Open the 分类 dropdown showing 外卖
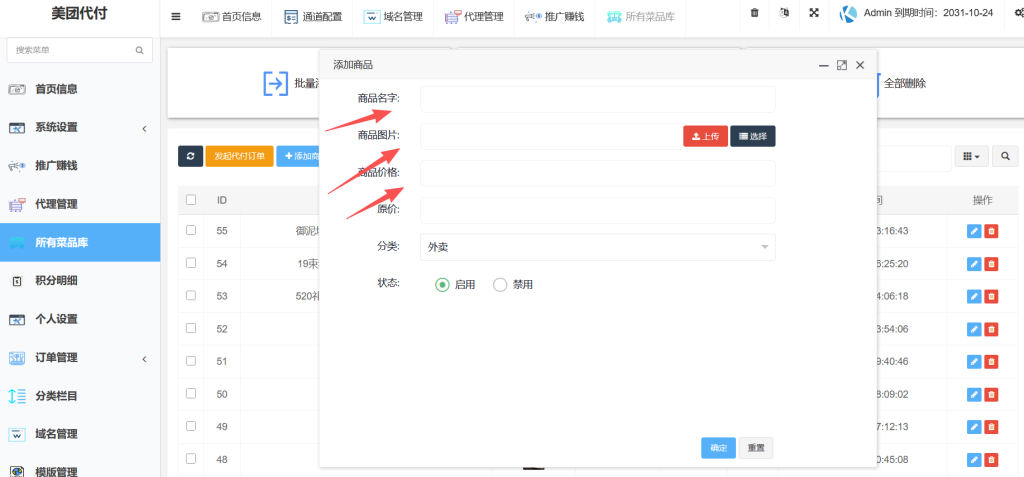 pyautogui.click(x=598, y=247)
